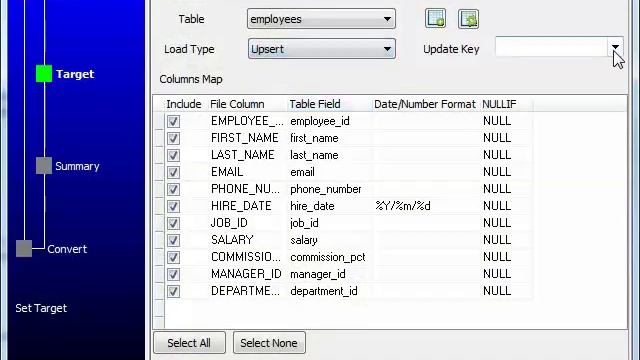Open the Update Key dropdown arrow

615,47
